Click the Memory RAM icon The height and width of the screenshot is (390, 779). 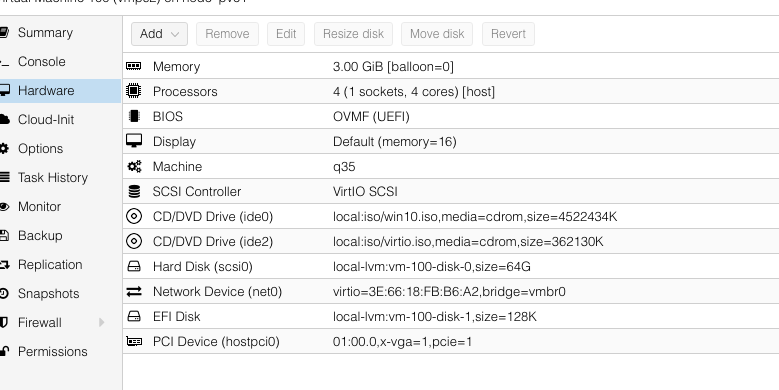tap(134, 66)
